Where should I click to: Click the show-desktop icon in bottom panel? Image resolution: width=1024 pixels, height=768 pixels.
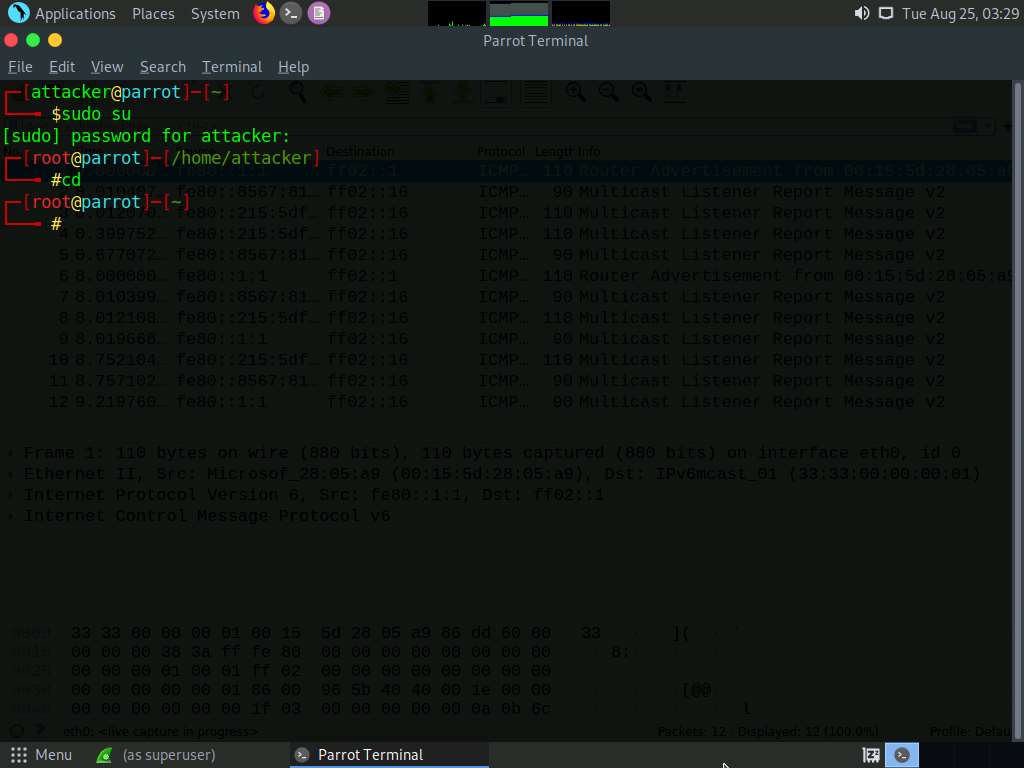pos(871,756)
